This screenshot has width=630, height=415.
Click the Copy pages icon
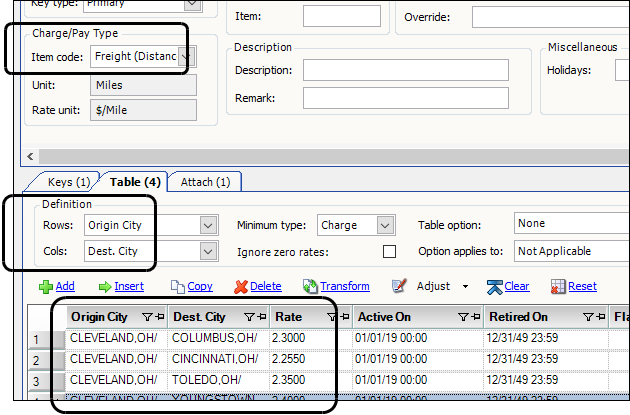pyautogui.click(x=178, y=287)
